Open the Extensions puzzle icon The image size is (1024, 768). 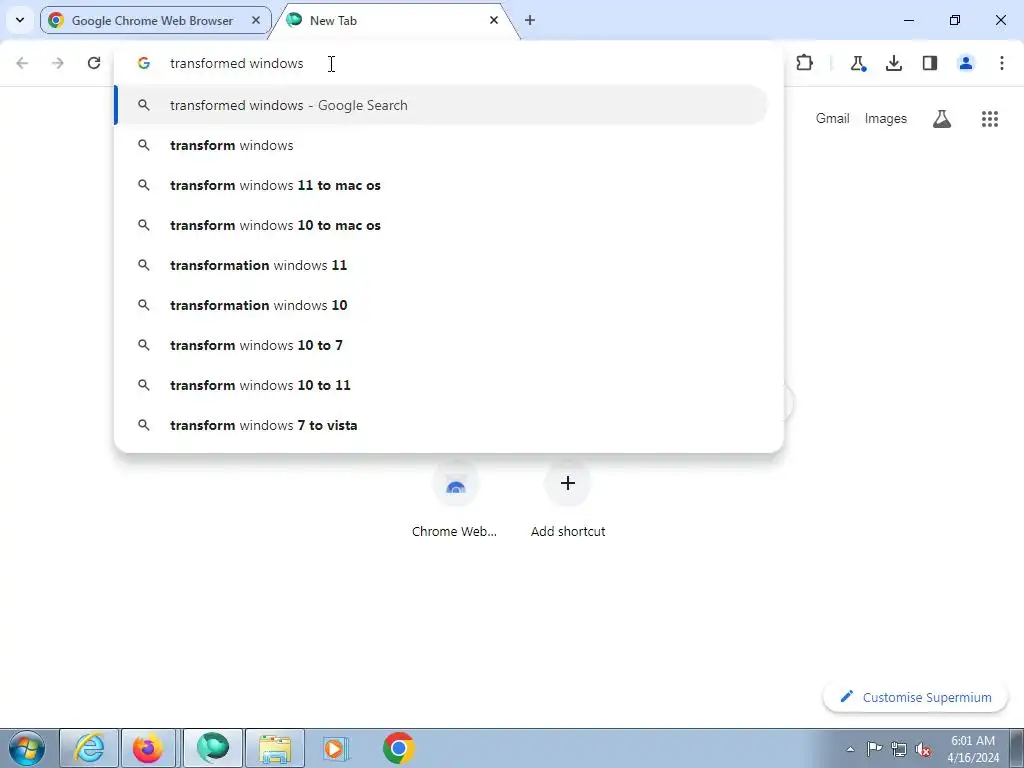tap(805, 63)
